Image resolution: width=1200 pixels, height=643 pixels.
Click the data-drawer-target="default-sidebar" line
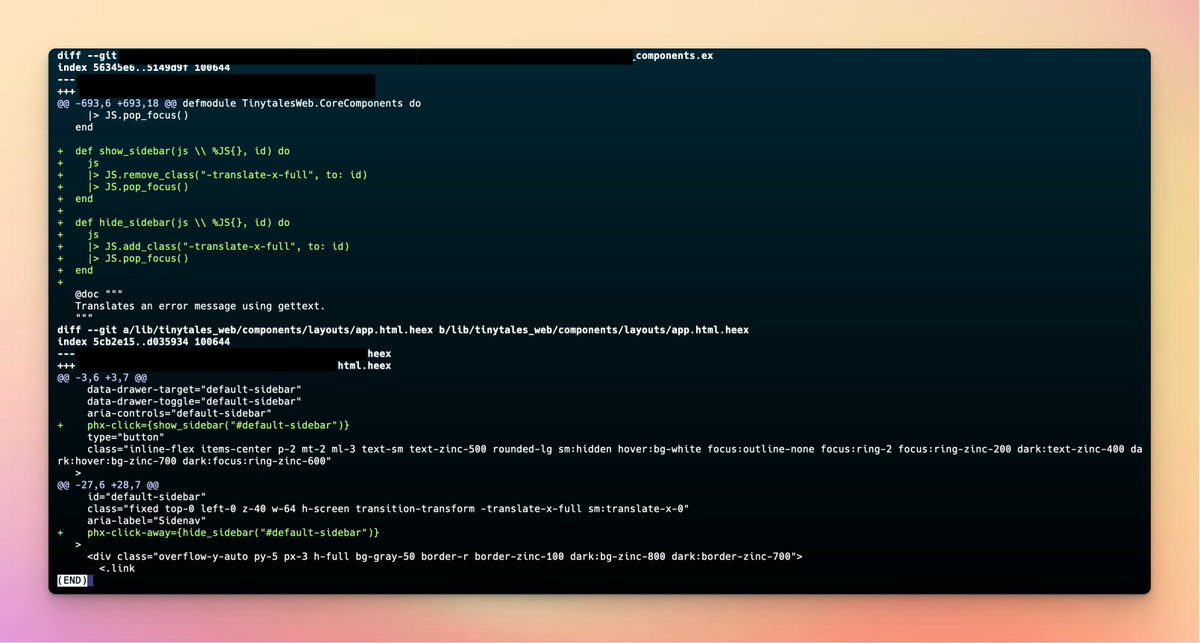click(x=194, y=389)
